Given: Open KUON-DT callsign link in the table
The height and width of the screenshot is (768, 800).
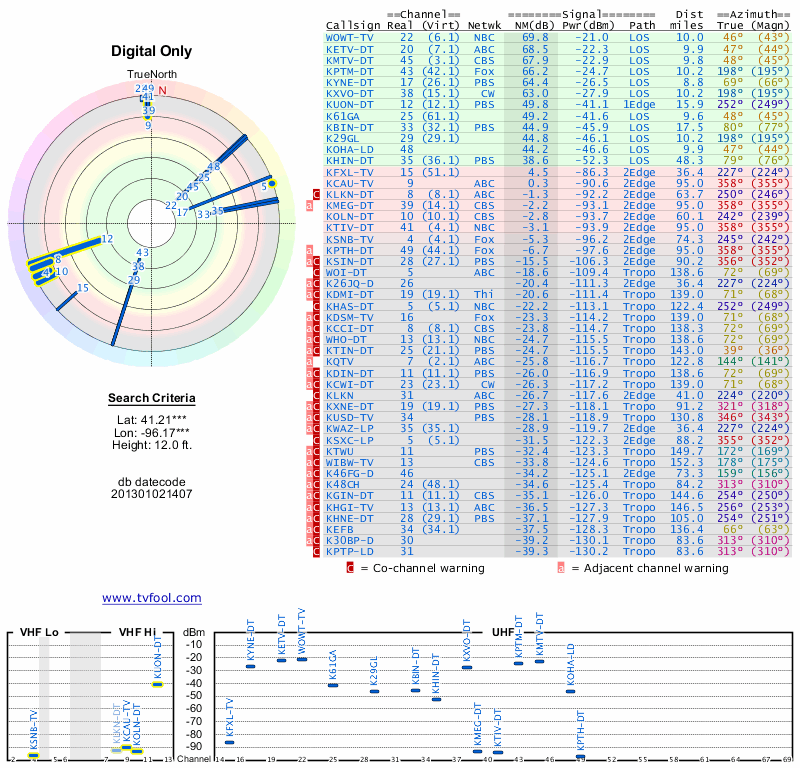Looking at the screenshot, I should [x=349, y=105].
